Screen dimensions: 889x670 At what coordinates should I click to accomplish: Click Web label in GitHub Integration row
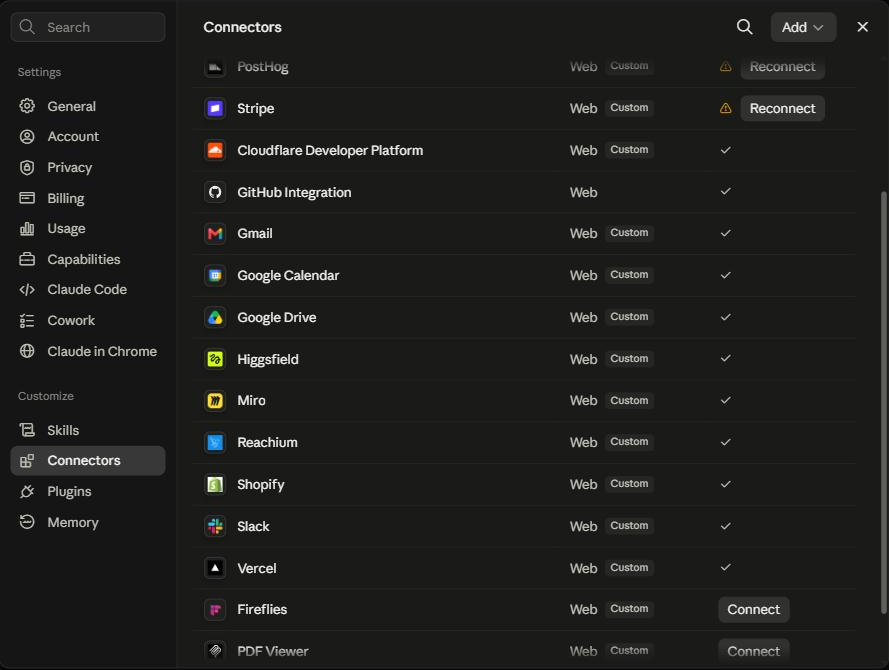point(583,192)
